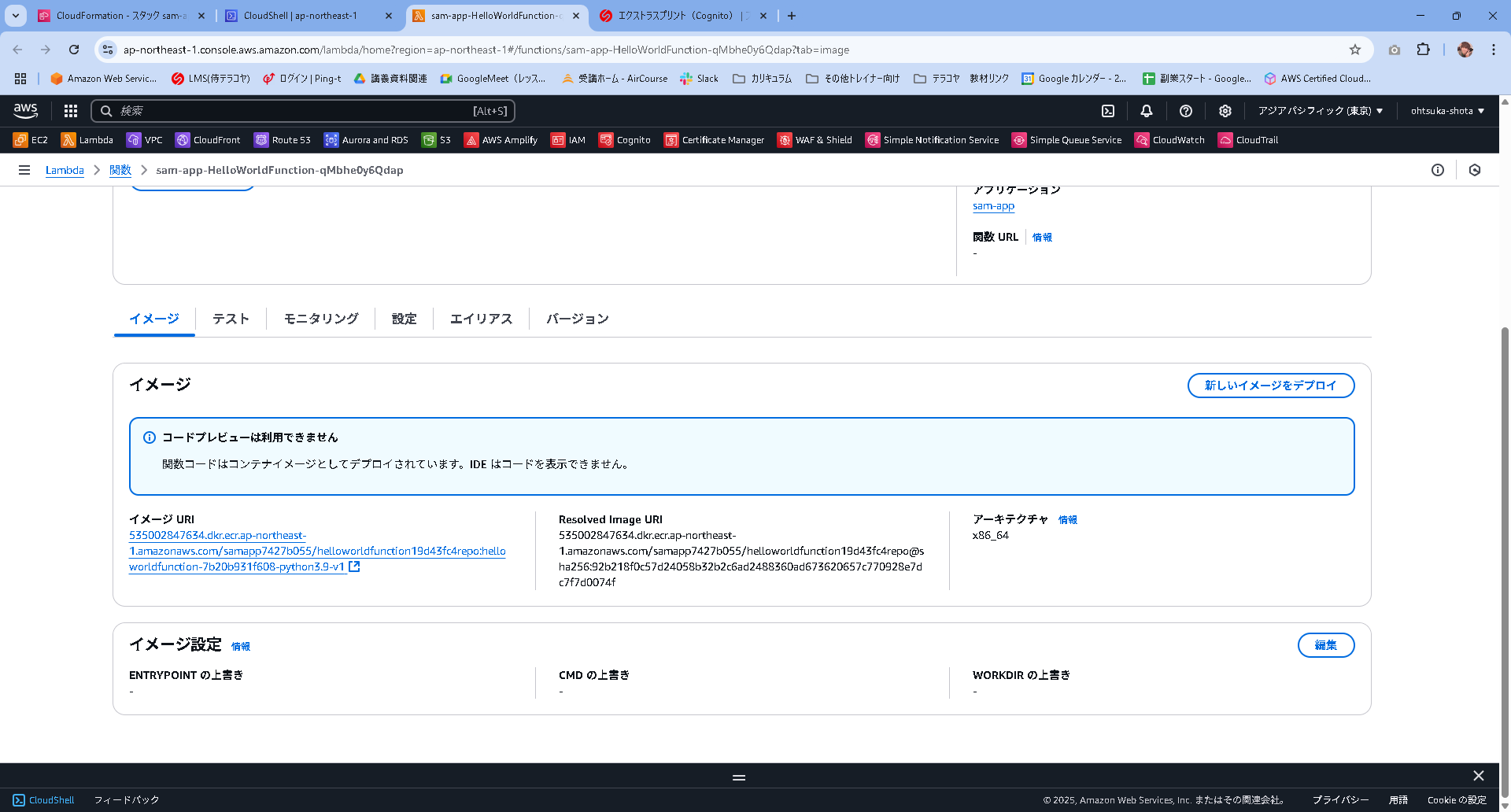Open CloudShell from the footer bar
The height and width of the screenshot is (812, 1511).
tap(44, 800)
